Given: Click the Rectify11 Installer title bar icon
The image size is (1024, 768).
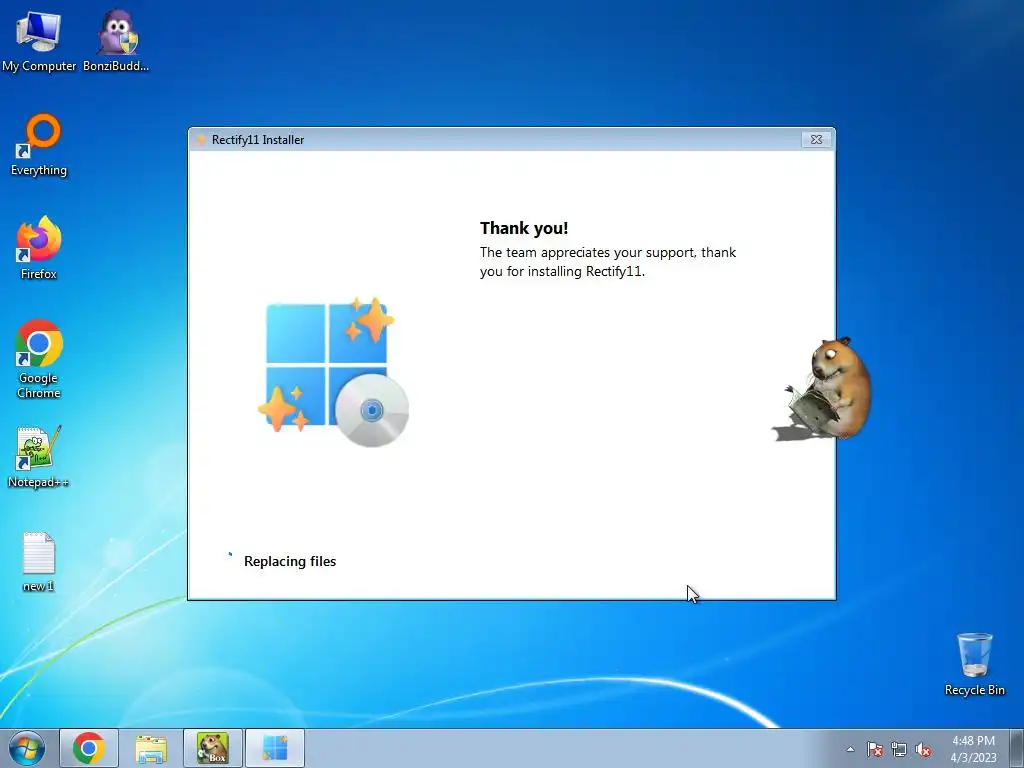Looking at the screenshot, I should 200,140.
